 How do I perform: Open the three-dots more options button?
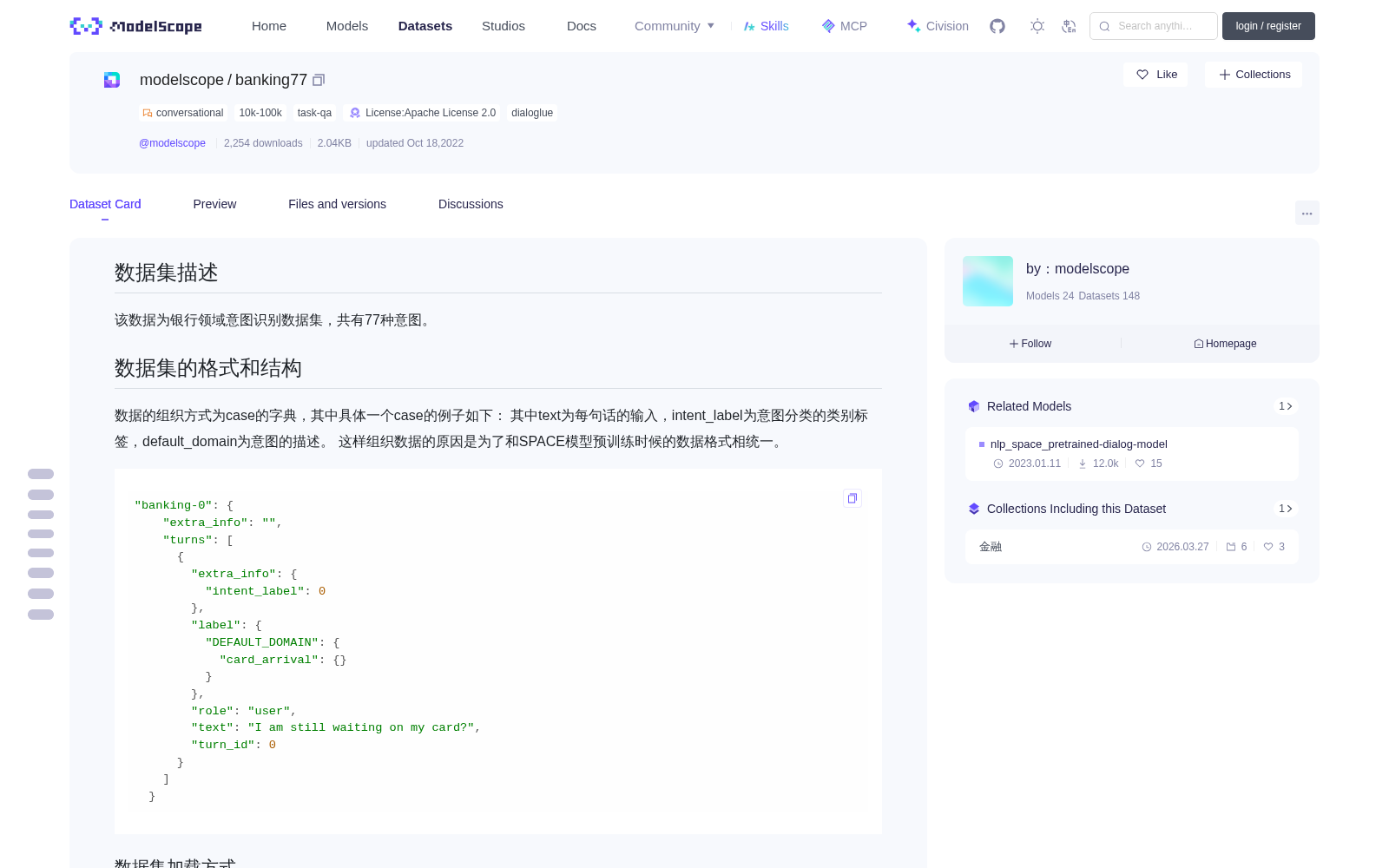tap(1307, 213)
